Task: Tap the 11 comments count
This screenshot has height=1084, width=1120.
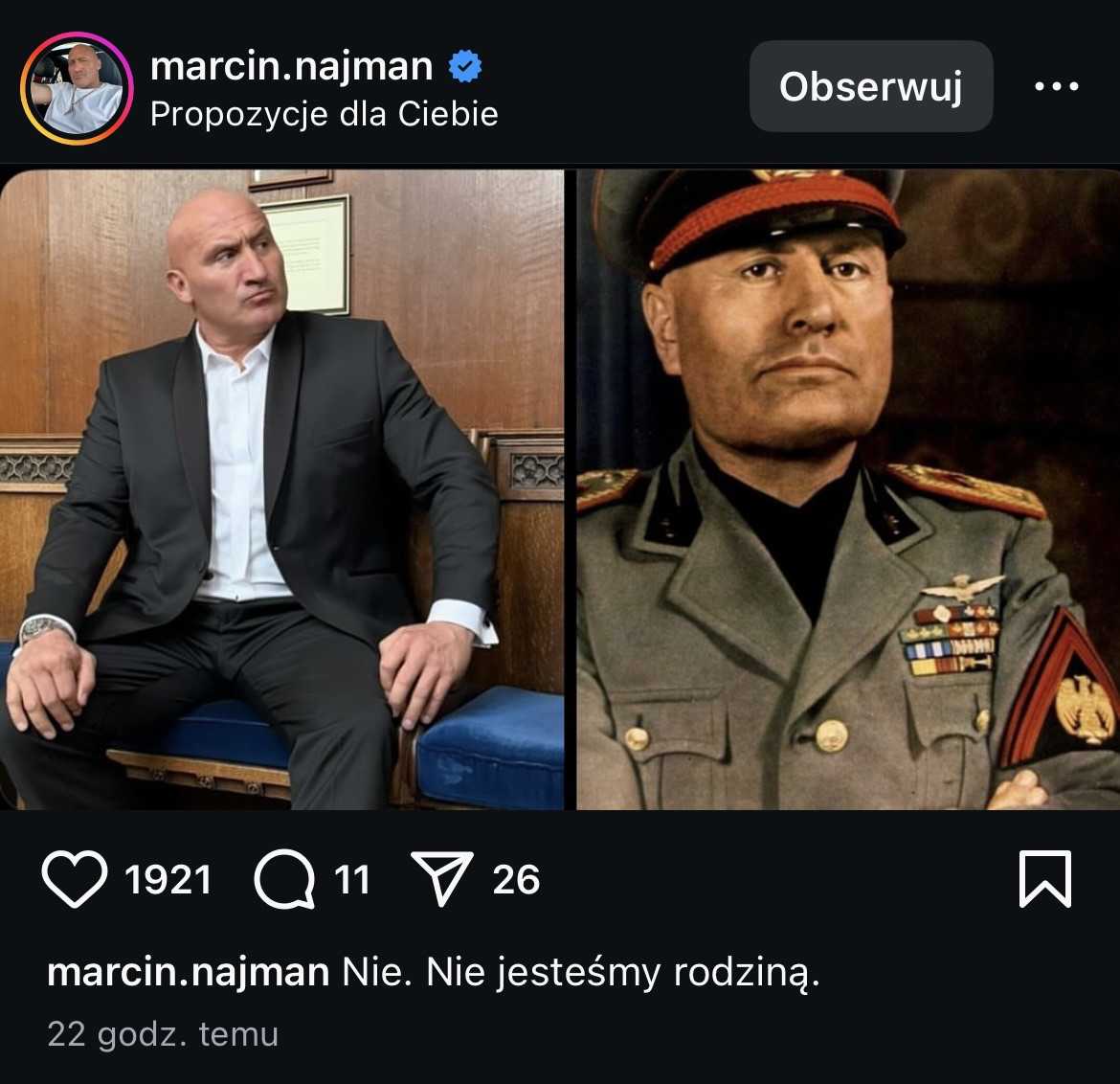Action: (352, 880)
